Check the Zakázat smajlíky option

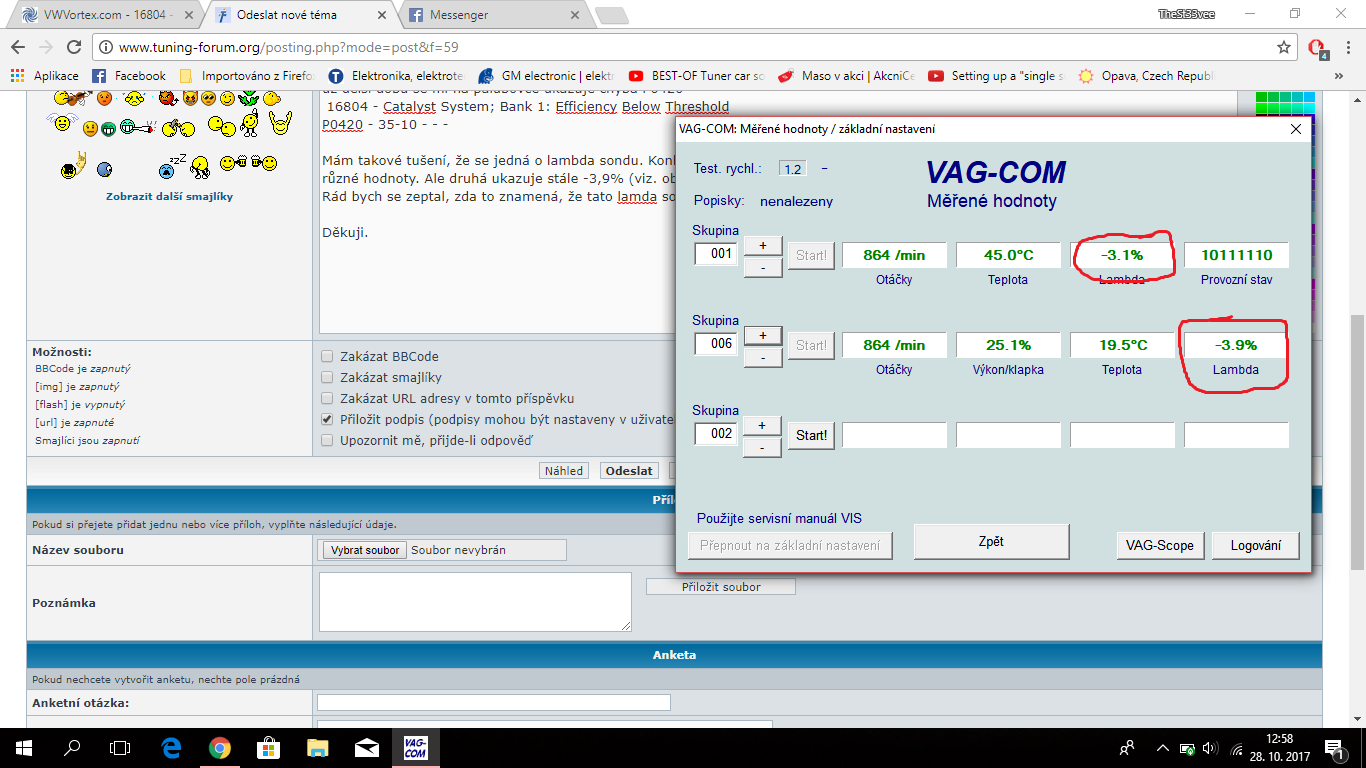pyautogui.click(x=327, y=377)
